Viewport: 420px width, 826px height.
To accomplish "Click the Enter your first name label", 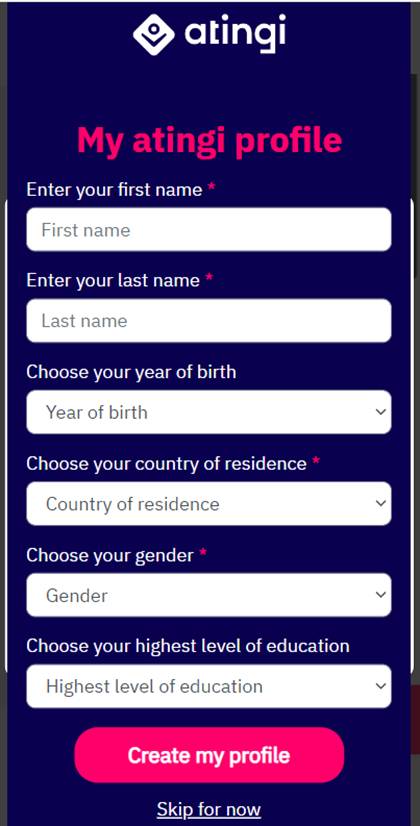I will coord(114,190).
